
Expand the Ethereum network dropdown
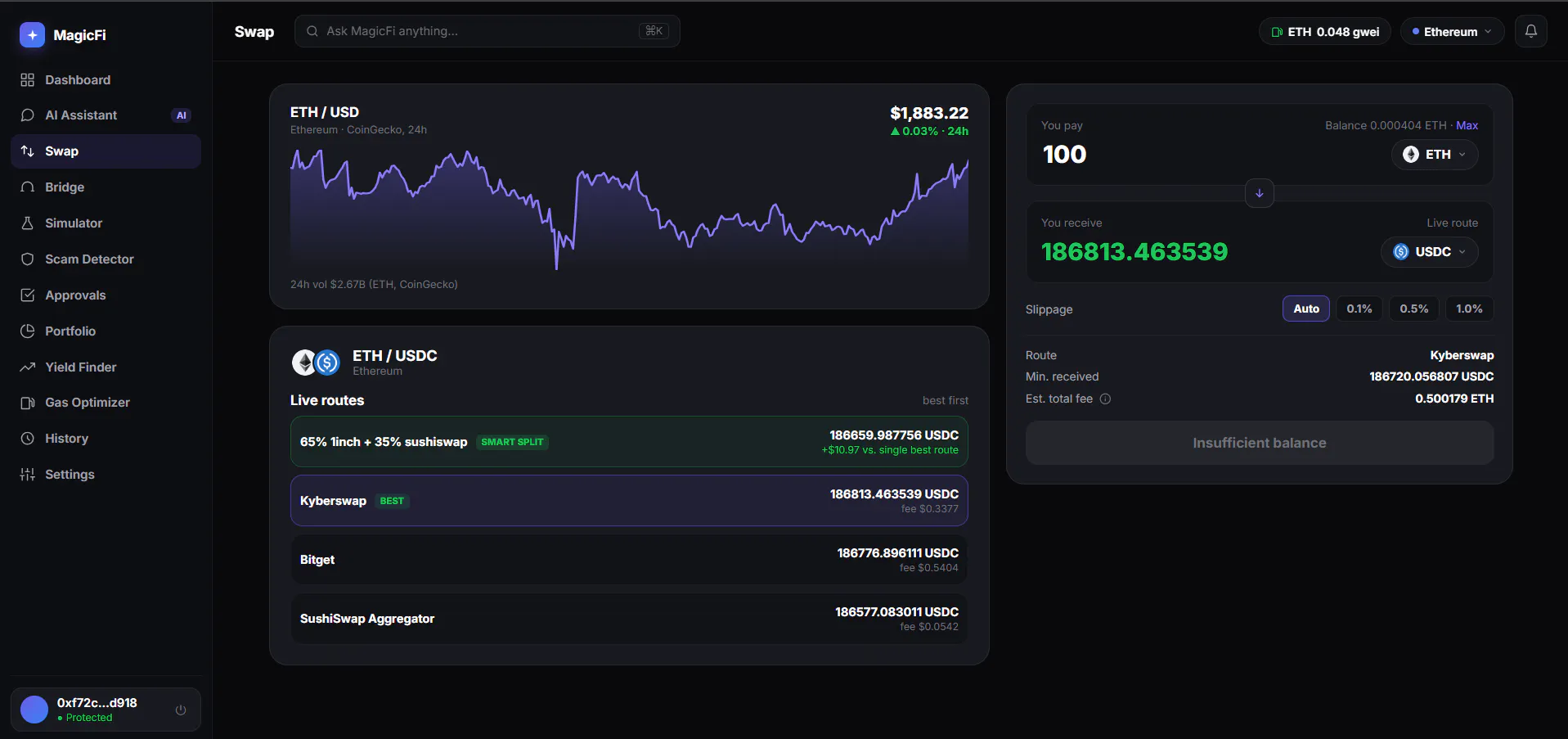coord(1453,32)
